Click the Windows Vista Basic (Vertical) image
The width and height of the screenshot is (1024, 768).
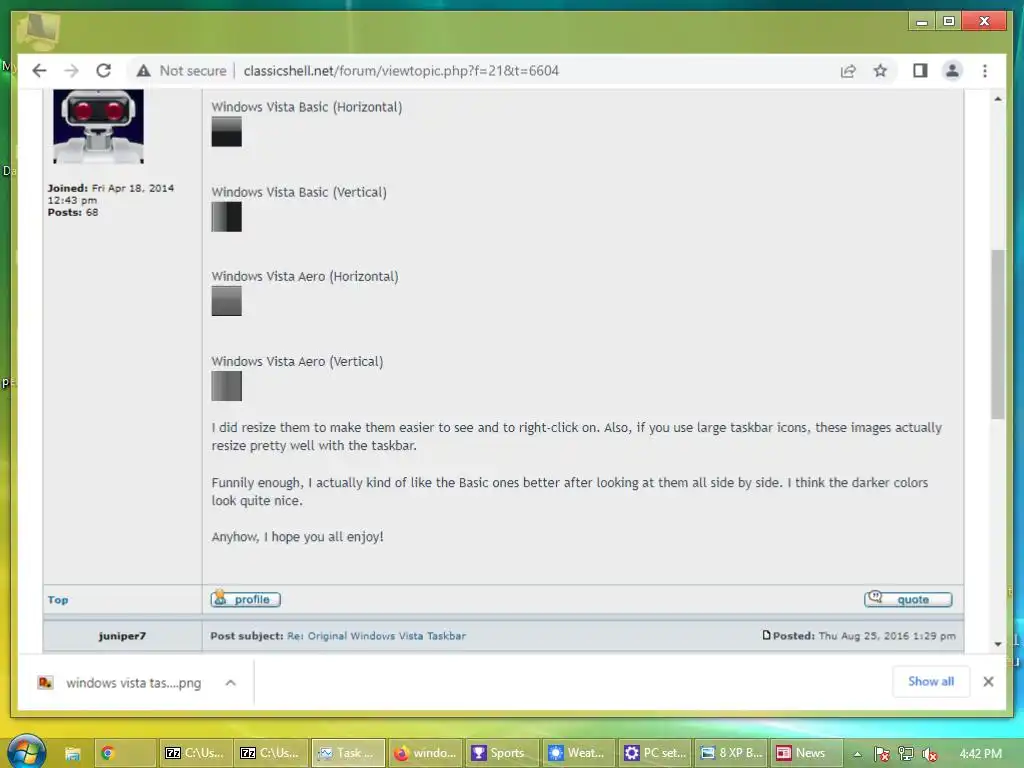point(227,217)
